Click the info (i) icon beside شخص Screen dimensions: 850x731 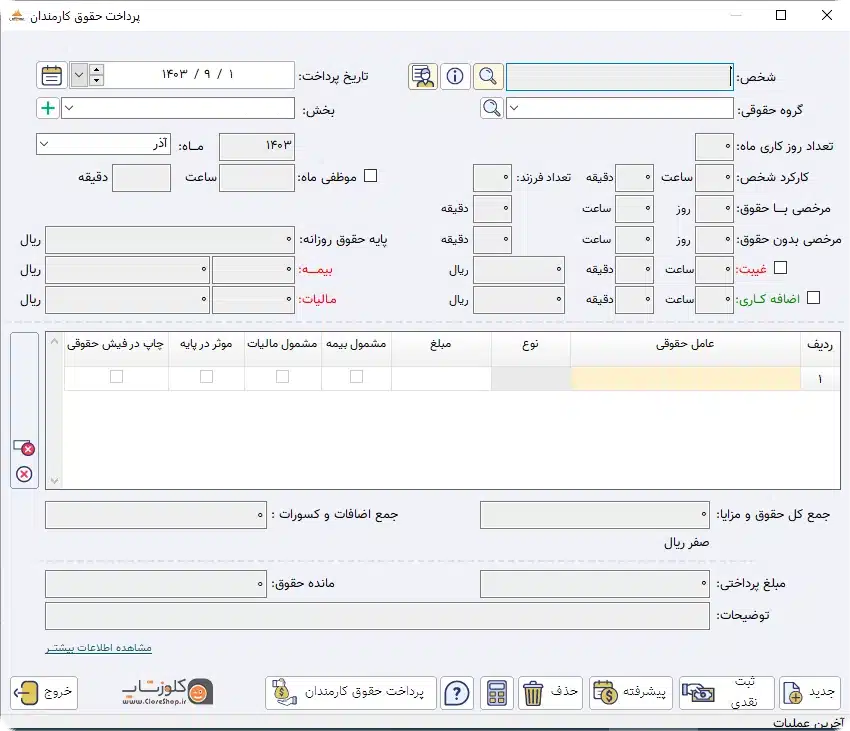pos(455,76)
